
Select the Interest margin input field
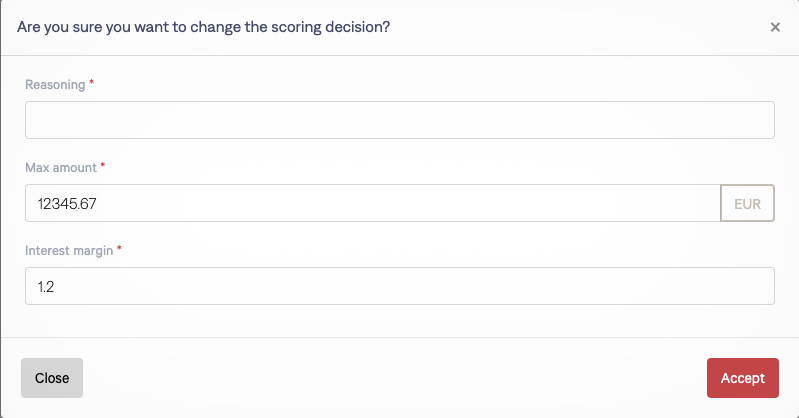[x=399, y=286]
